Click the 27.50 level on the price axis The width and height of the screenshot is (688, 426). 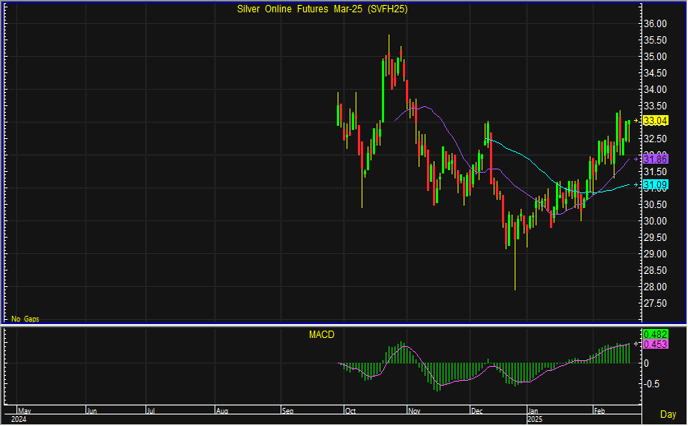click(x=655, y=302)
